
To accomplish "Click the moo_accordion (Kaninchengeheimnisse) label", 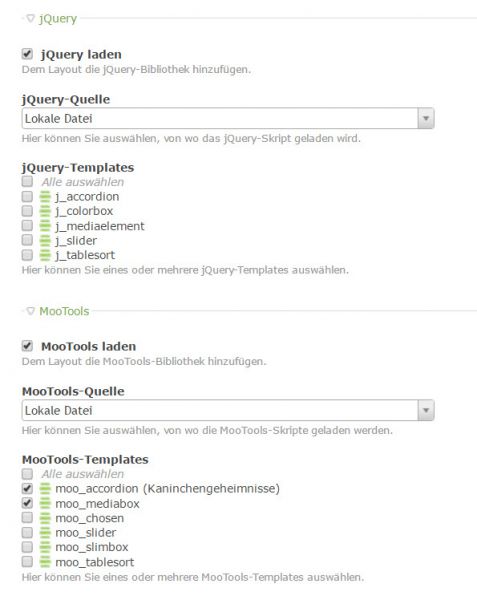I will point(168,489).
